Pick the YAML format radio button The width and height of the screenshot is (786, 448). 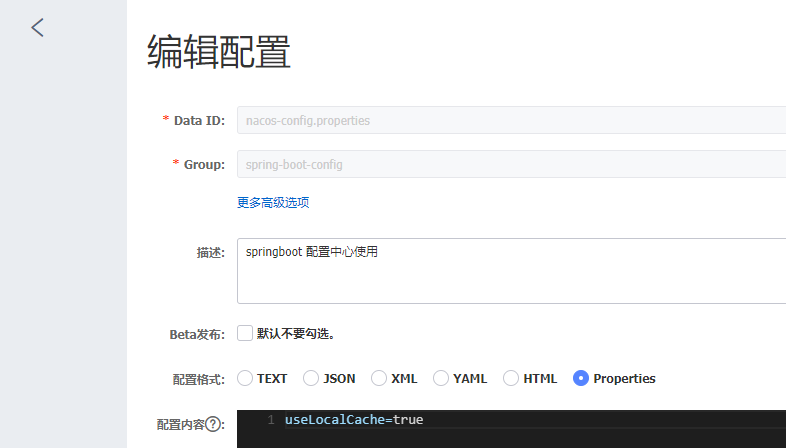point(441,378)
